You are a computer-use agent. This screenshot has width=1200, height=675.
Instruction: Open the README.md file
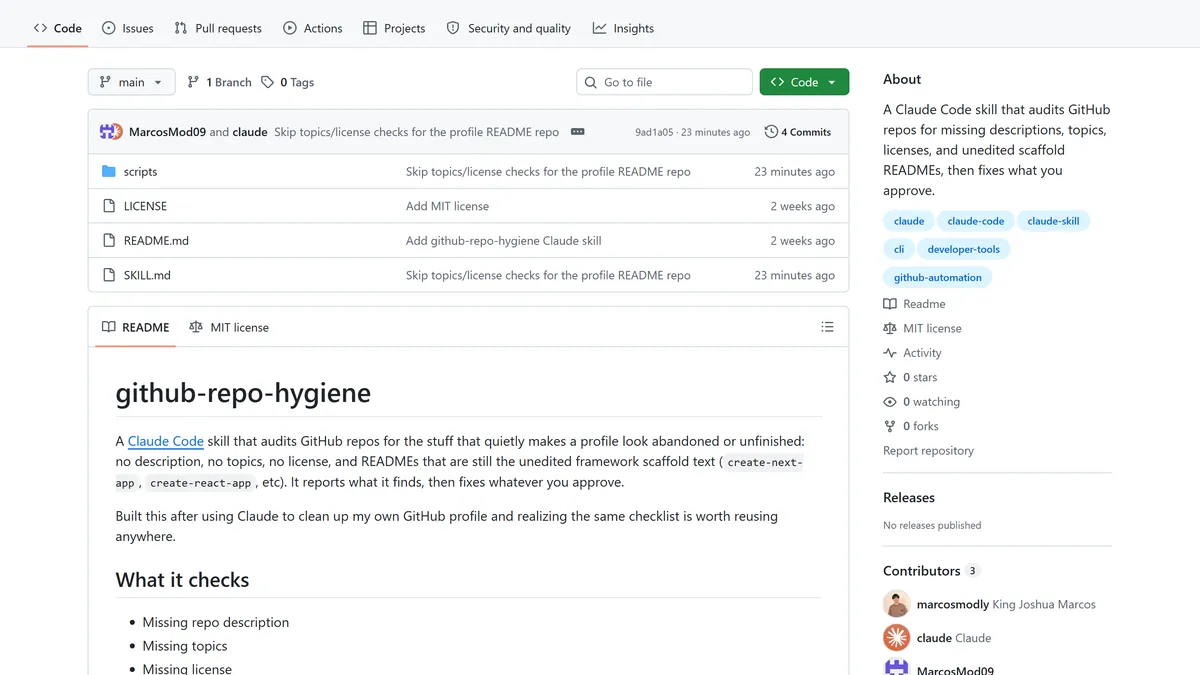tap(156, 241)
